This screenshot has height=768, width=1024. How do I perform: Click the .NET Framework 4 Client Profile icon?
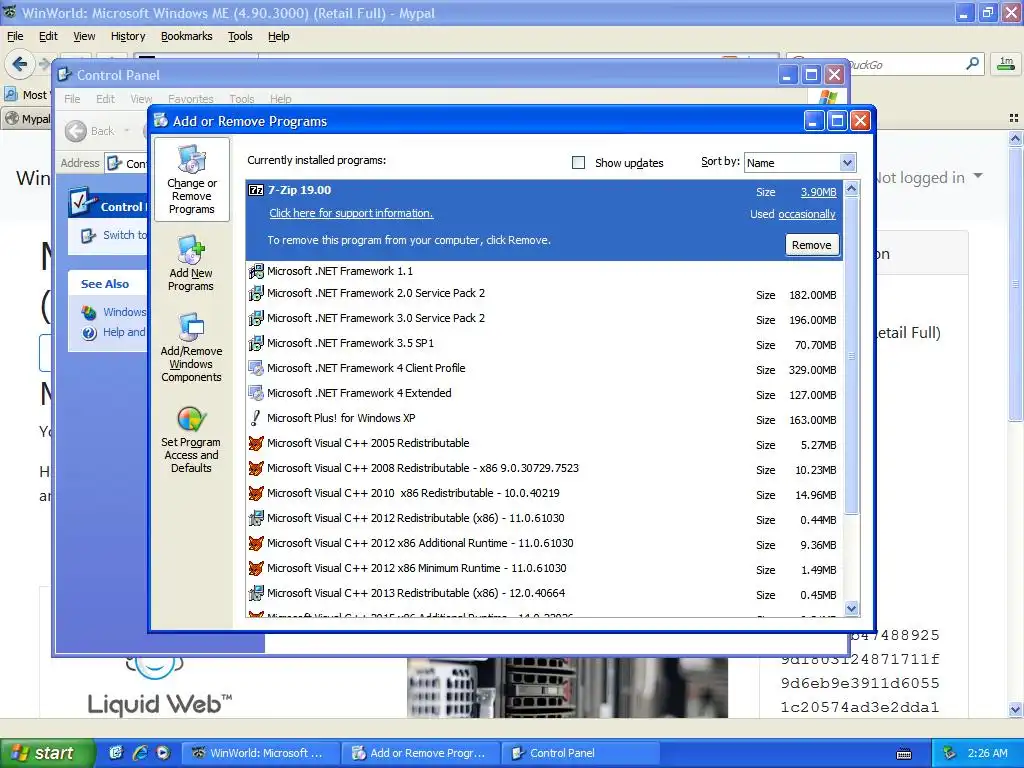(x=256, y=368)
